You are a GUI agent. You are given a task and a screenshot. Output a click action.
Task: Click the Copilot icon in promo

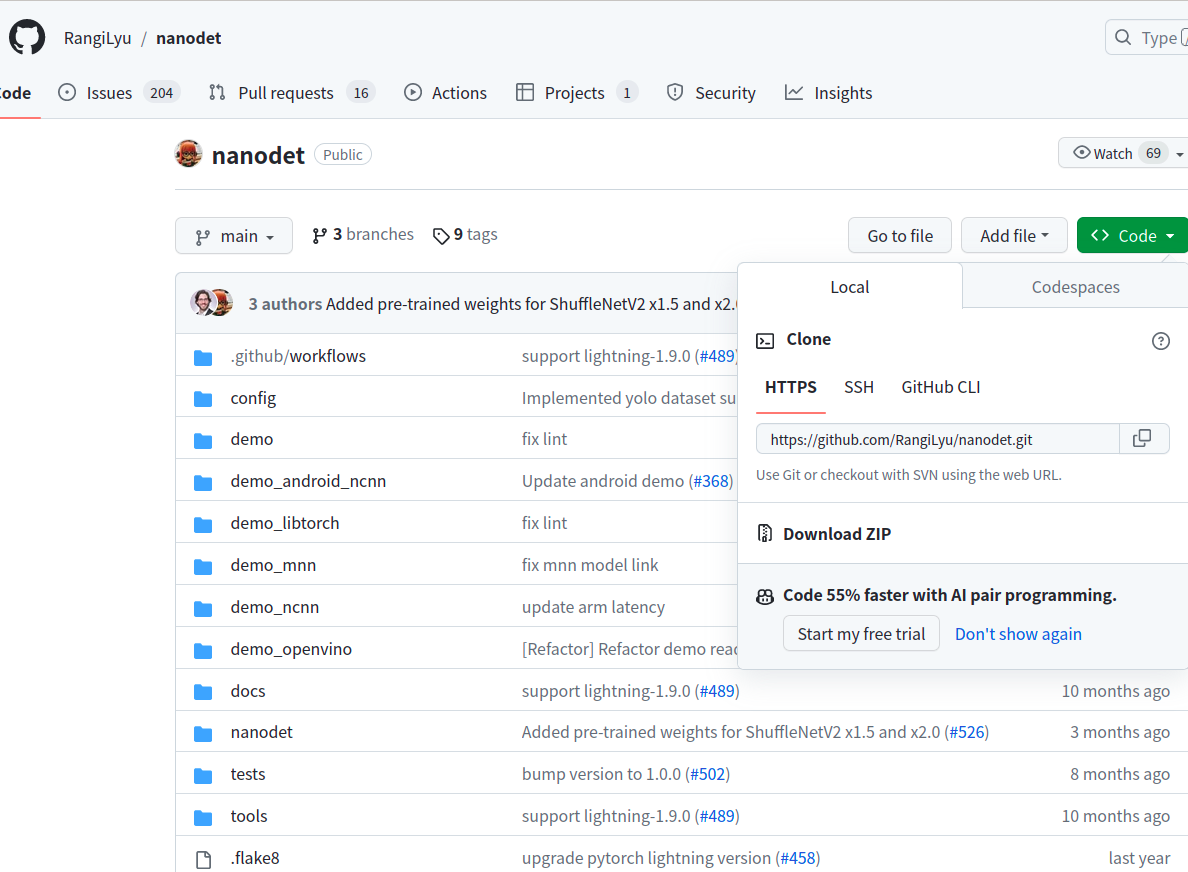tap(765, 596)
